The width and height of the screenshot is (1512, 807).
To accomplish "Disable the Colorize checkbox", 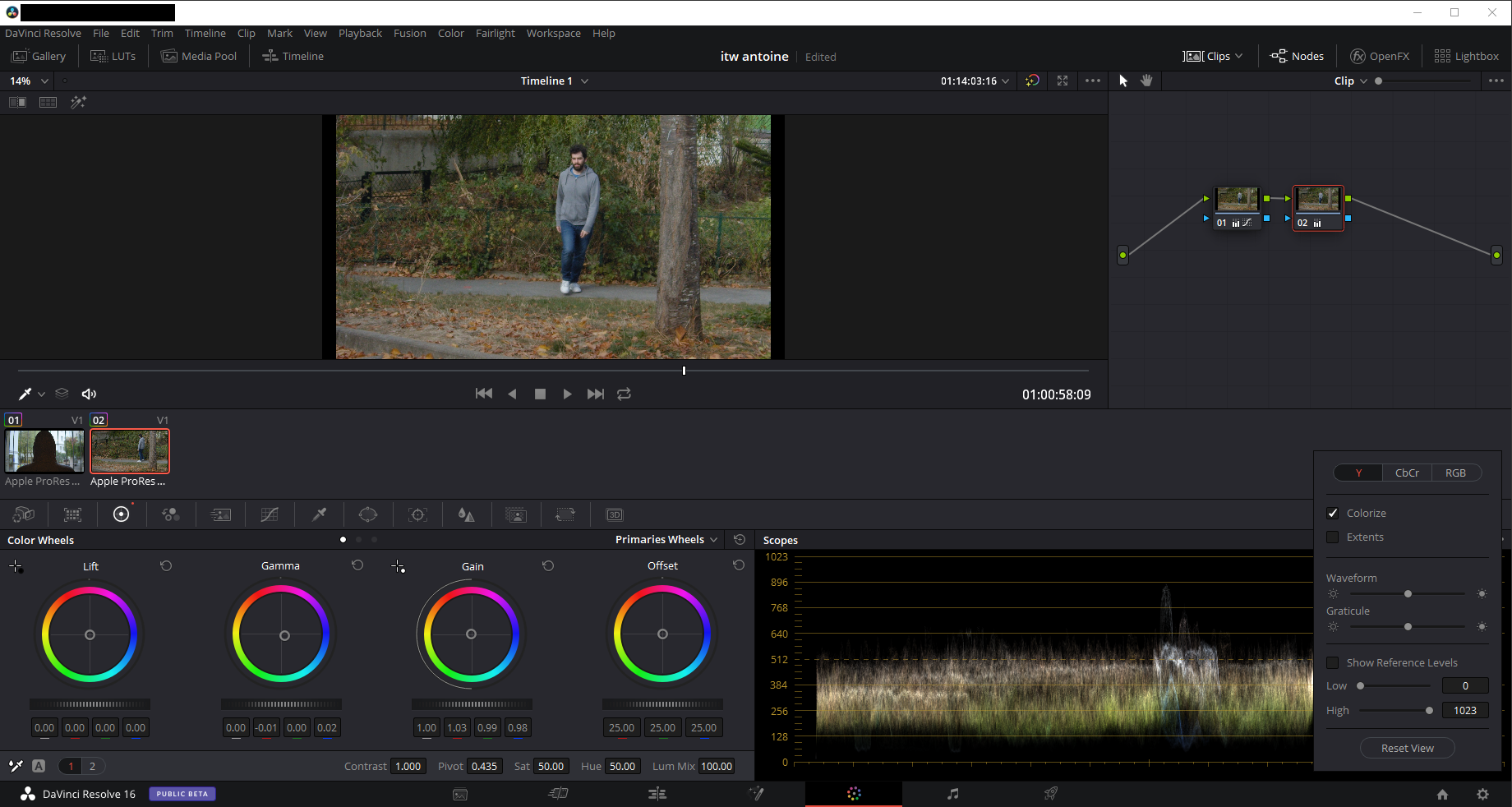I will tap(1333, 514).
